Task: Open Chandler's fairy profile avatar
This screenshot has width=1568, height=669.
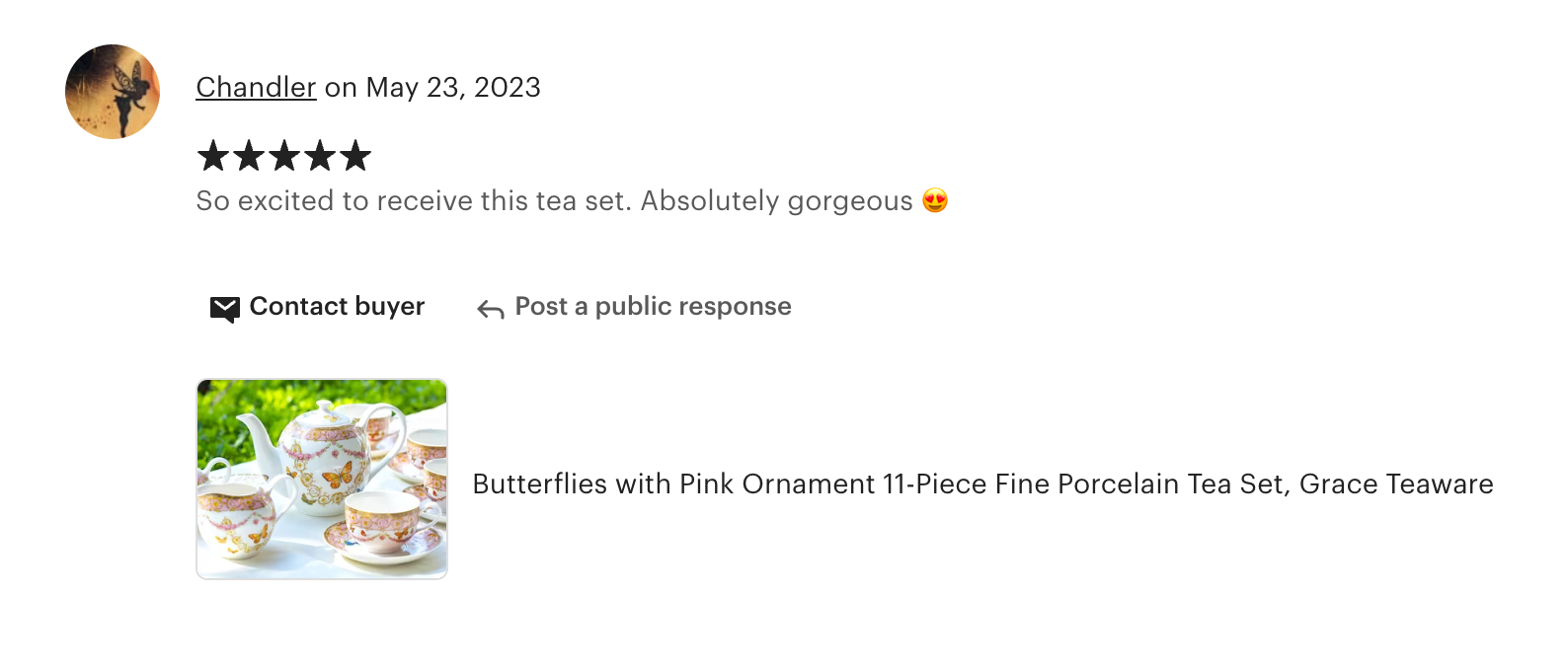Action: tap(113, 92)
